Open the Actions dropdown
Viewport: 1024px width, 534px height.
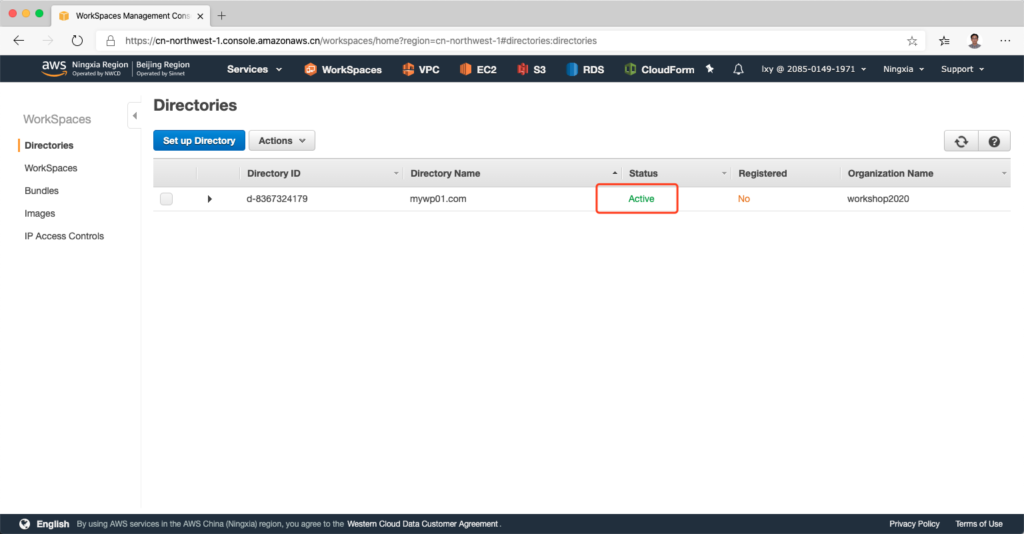(281, 141)
